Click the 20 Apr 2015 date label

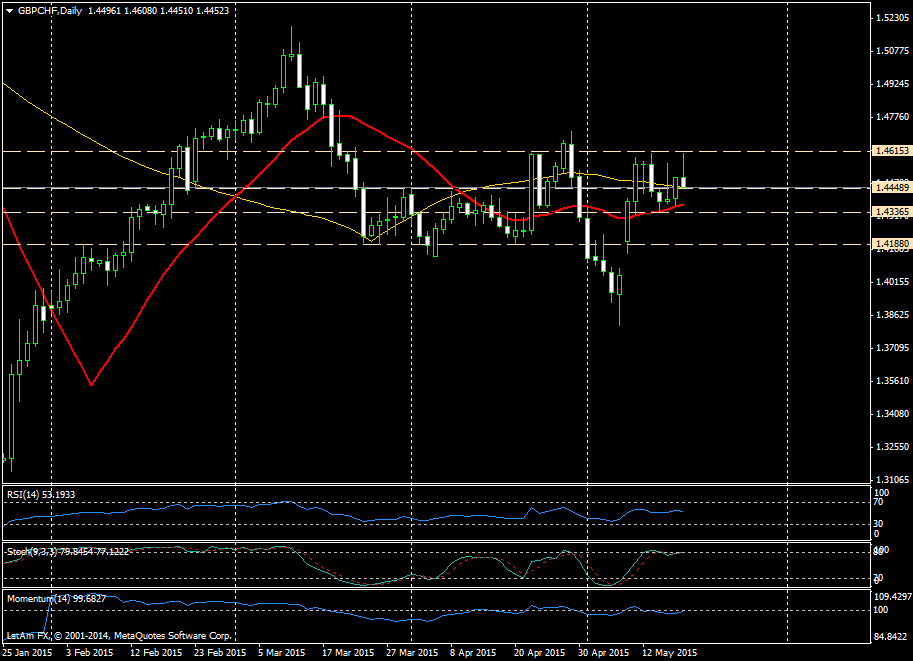(540, 653)
